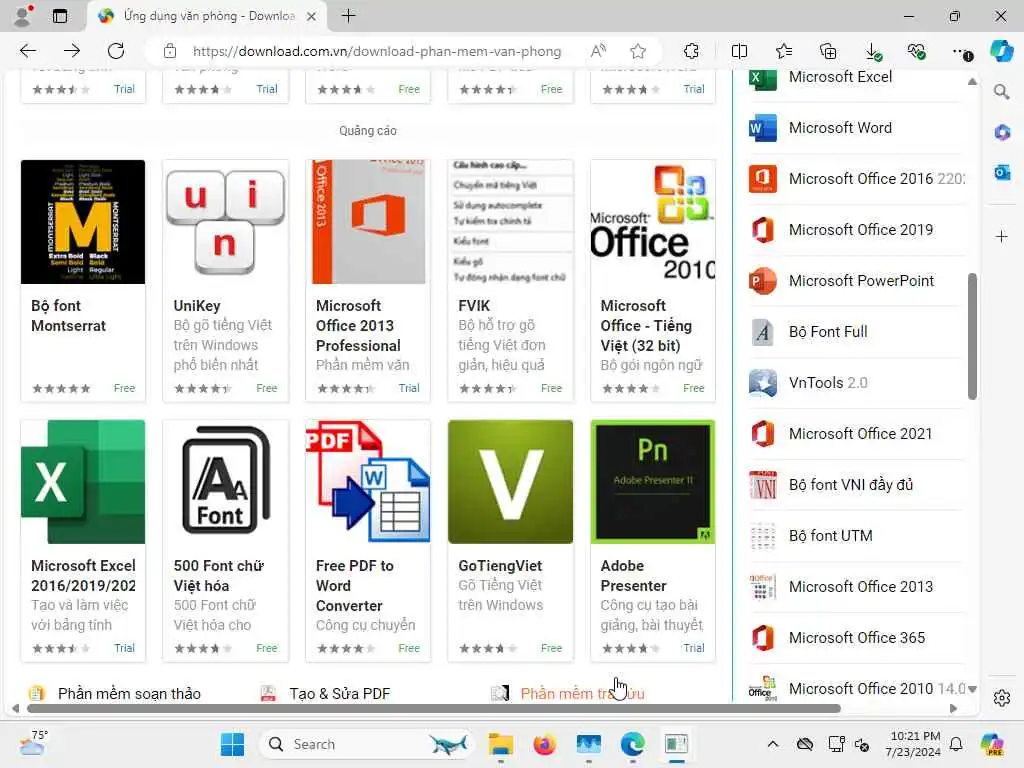Open the notifications bell

956,744
